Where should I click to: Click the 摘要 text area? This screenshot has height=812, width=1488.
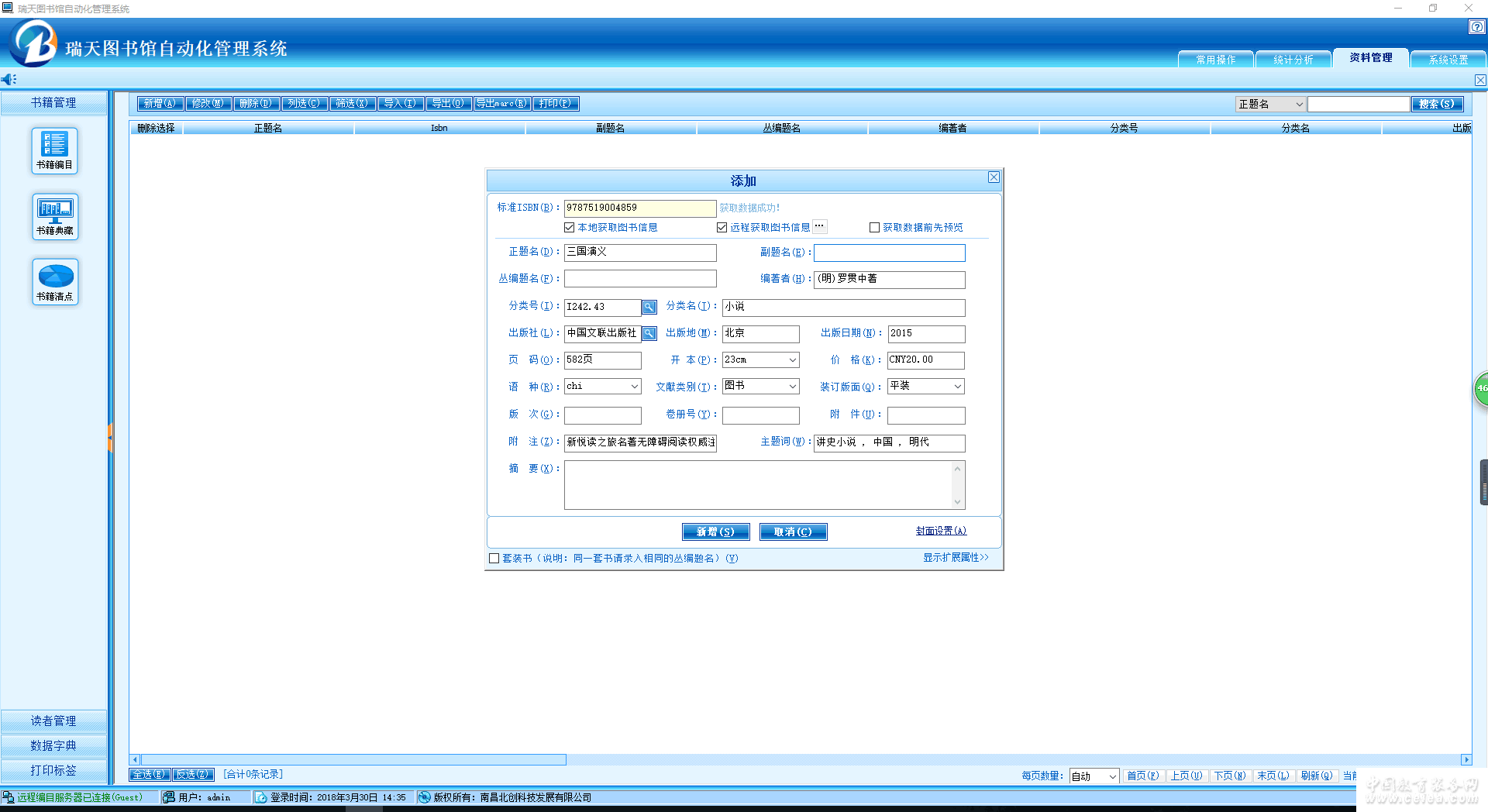pyautogui.click(x=758, y=485)
